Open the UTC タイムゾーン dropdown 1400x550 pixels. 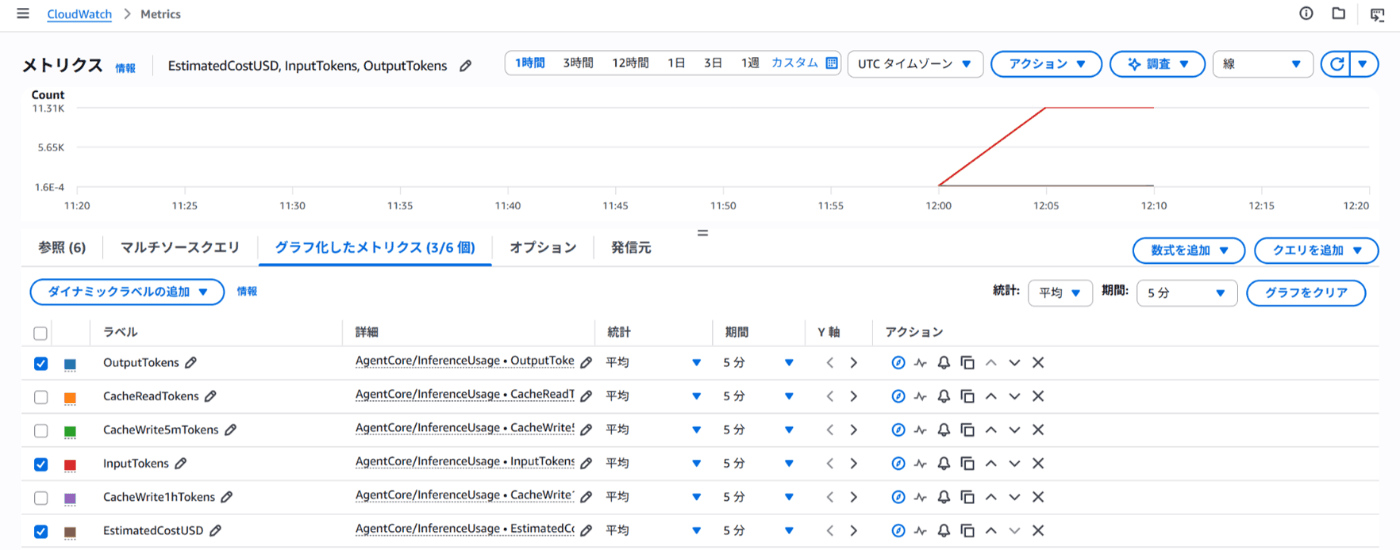coord(914,64)
